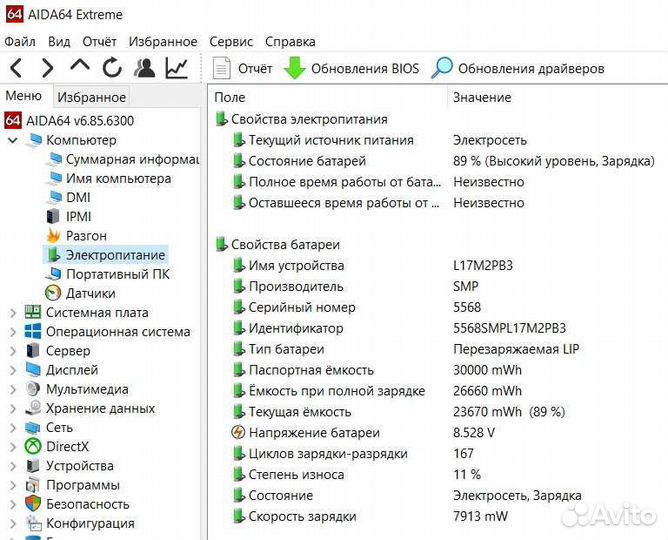This screenshot has width=668, height=540.
Task: Click the Обновления драйверов button label
Action: [531, 69]
